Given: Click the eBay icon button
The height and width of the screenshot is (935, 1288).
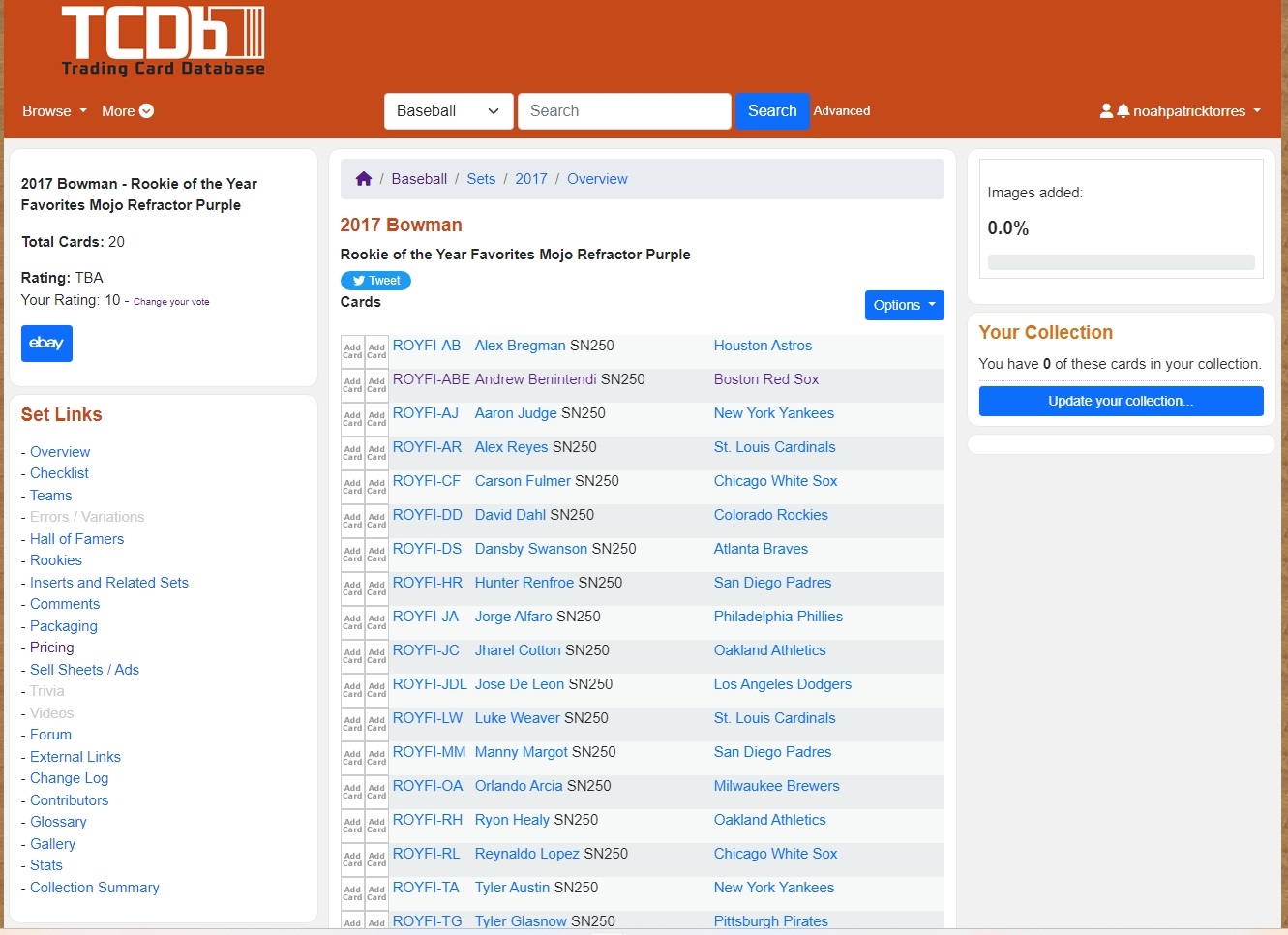Looking at the screenshot, I should click(x=46, y=343).
